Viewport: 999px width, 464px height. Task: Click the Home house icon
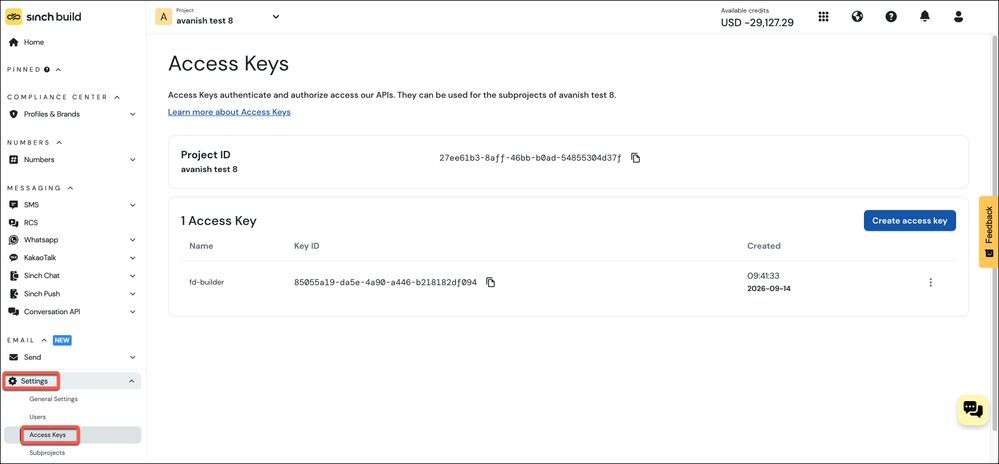click(13, 42)
